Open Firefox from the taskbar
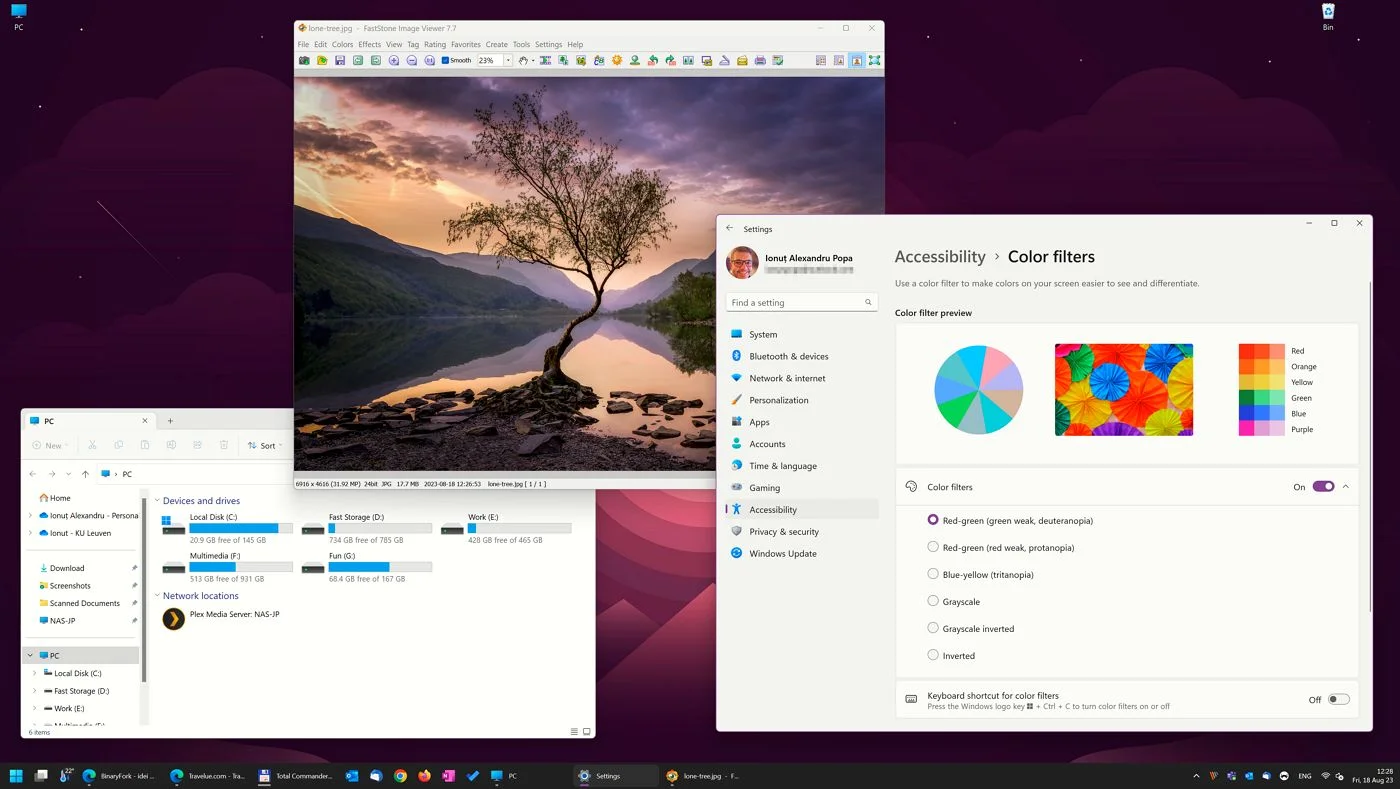The image size is (1400, 789). pyautogui.click(x=424, y=775)
